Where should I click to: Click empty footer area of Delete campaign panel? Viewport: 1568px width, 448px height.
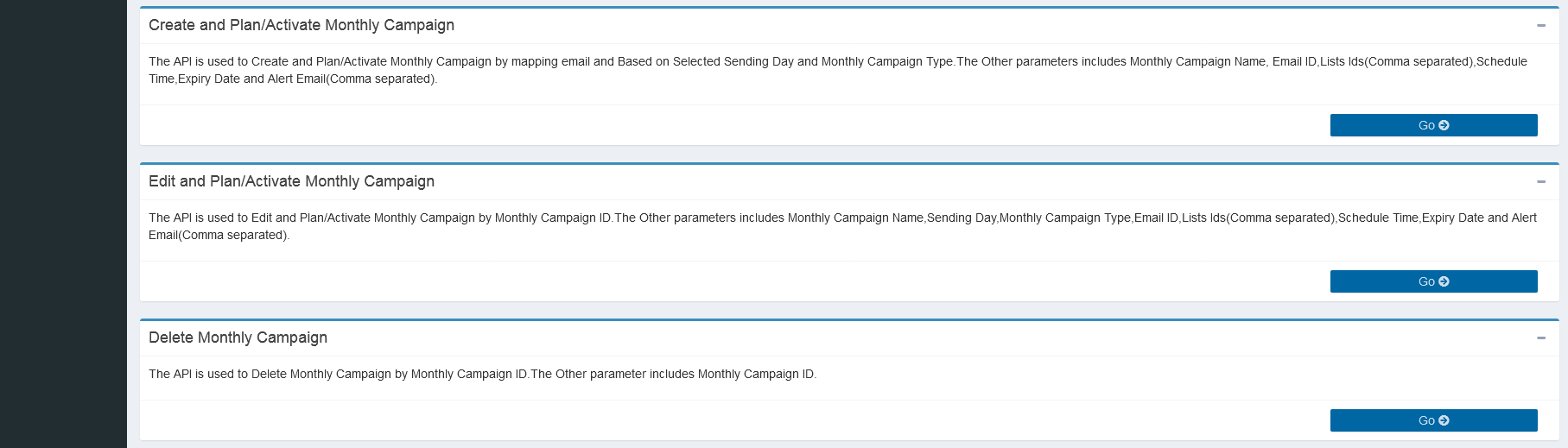(691, 420)
